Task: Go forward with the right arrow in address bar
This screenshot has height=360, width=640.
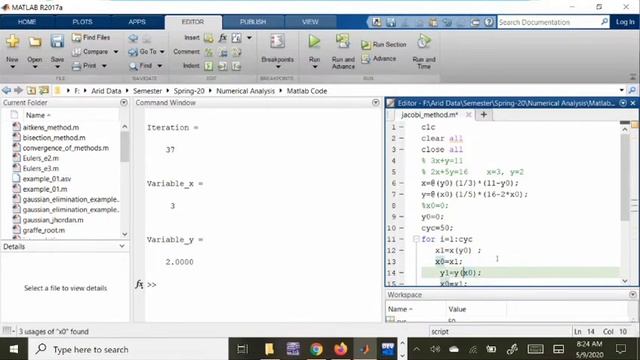Action: click(x=18, y=91)
